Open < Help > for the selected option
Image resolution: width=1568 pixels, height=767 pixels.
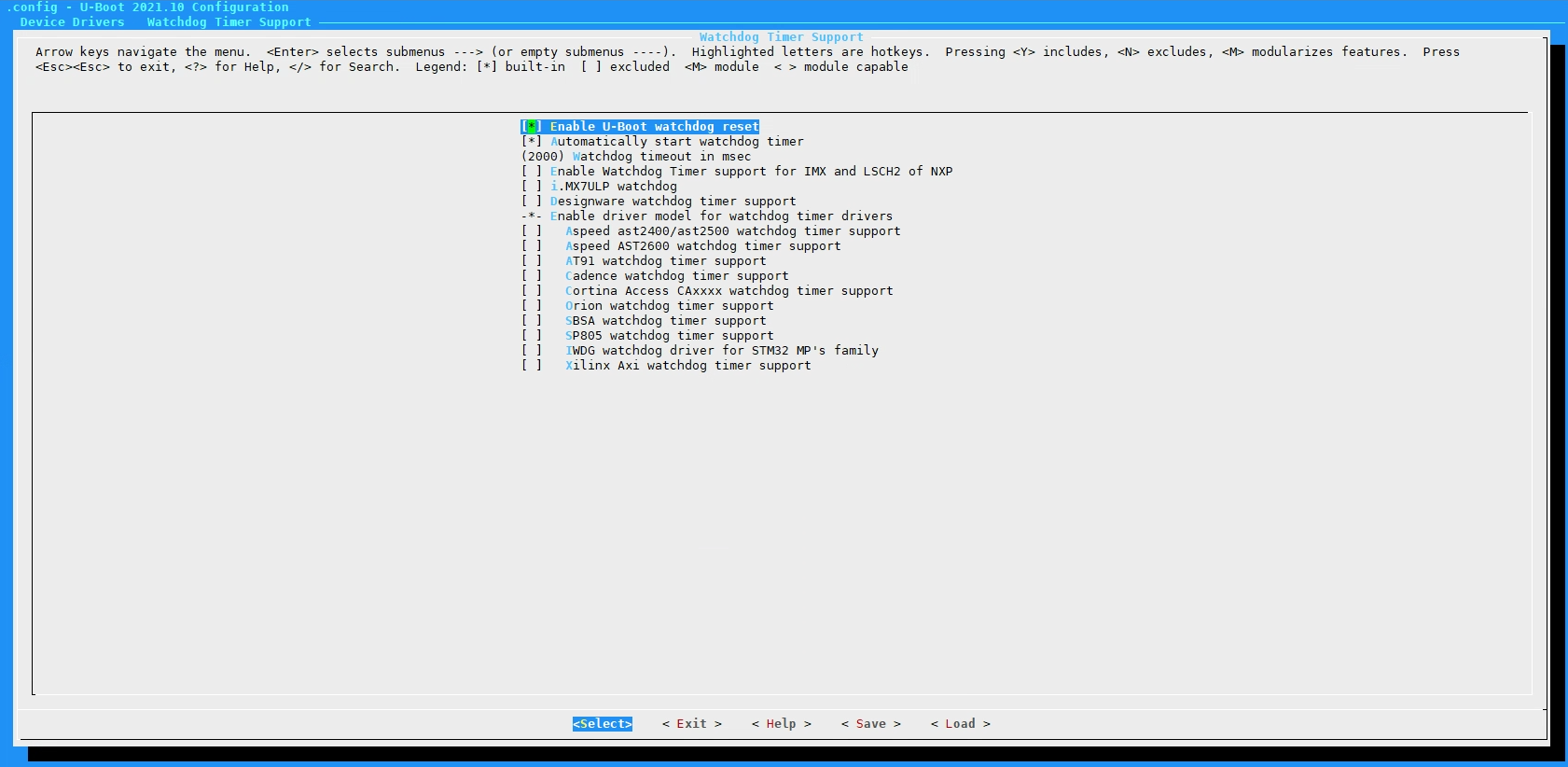782,724
